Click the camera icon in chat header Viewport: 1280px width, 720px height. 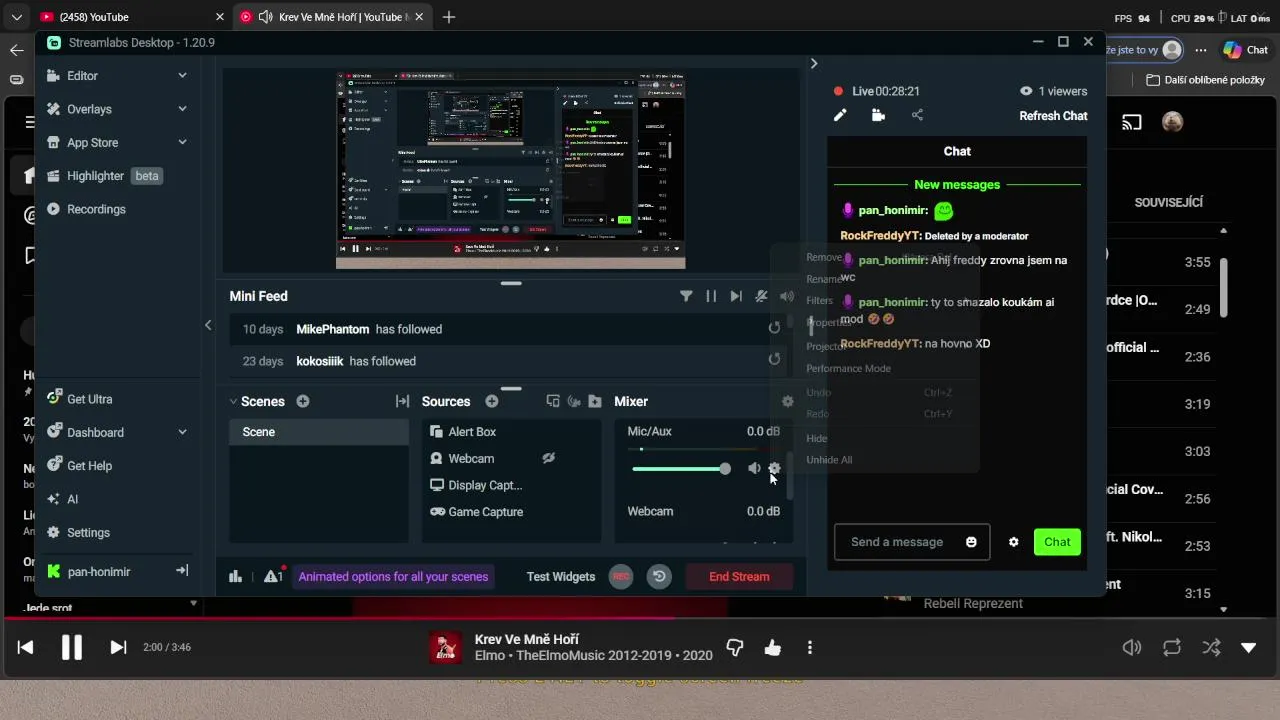tap(878, 115)
